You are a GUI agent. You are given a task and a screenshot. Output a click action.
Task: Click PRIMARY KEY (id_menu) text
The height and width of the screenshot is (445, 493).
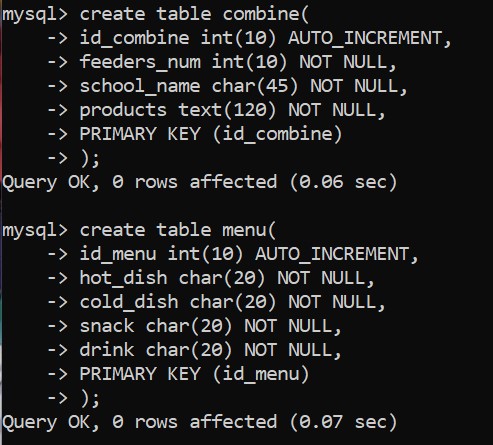pyautogui.click(x=194, y=374)
